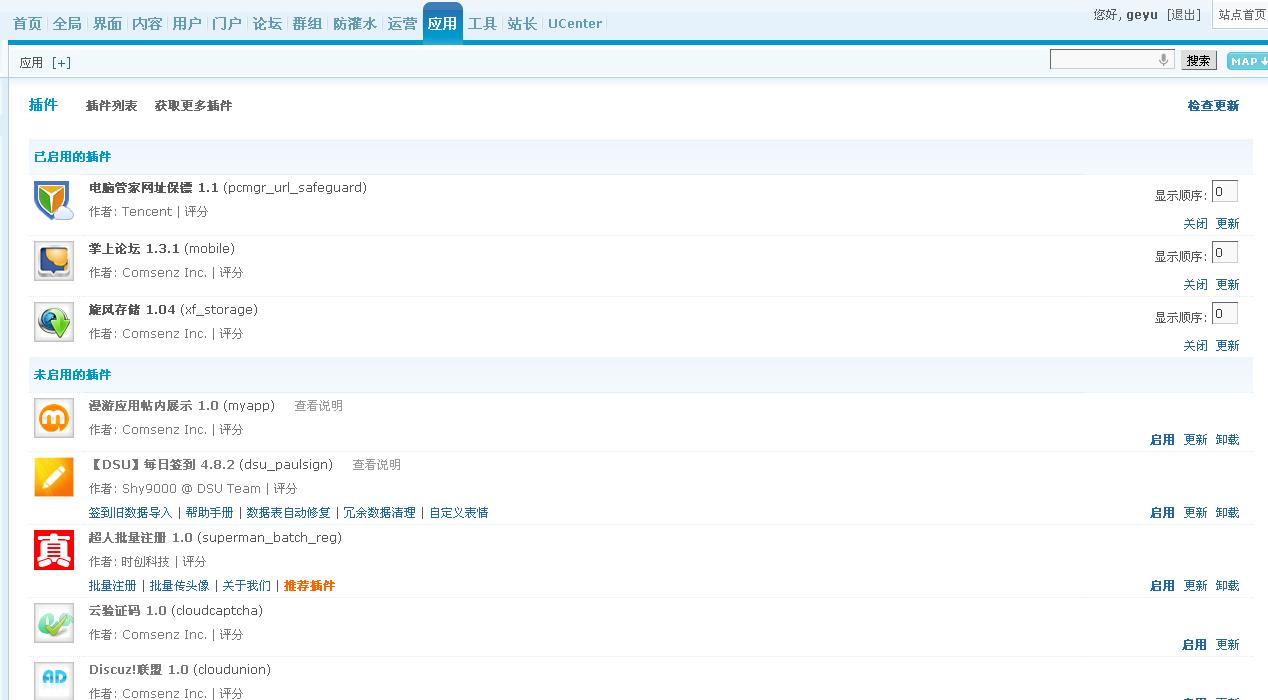The height and width of the screenshot is (700, 1268).
Task: Switch to the 插件列表 tab
Action: click(x=112, y=106)
